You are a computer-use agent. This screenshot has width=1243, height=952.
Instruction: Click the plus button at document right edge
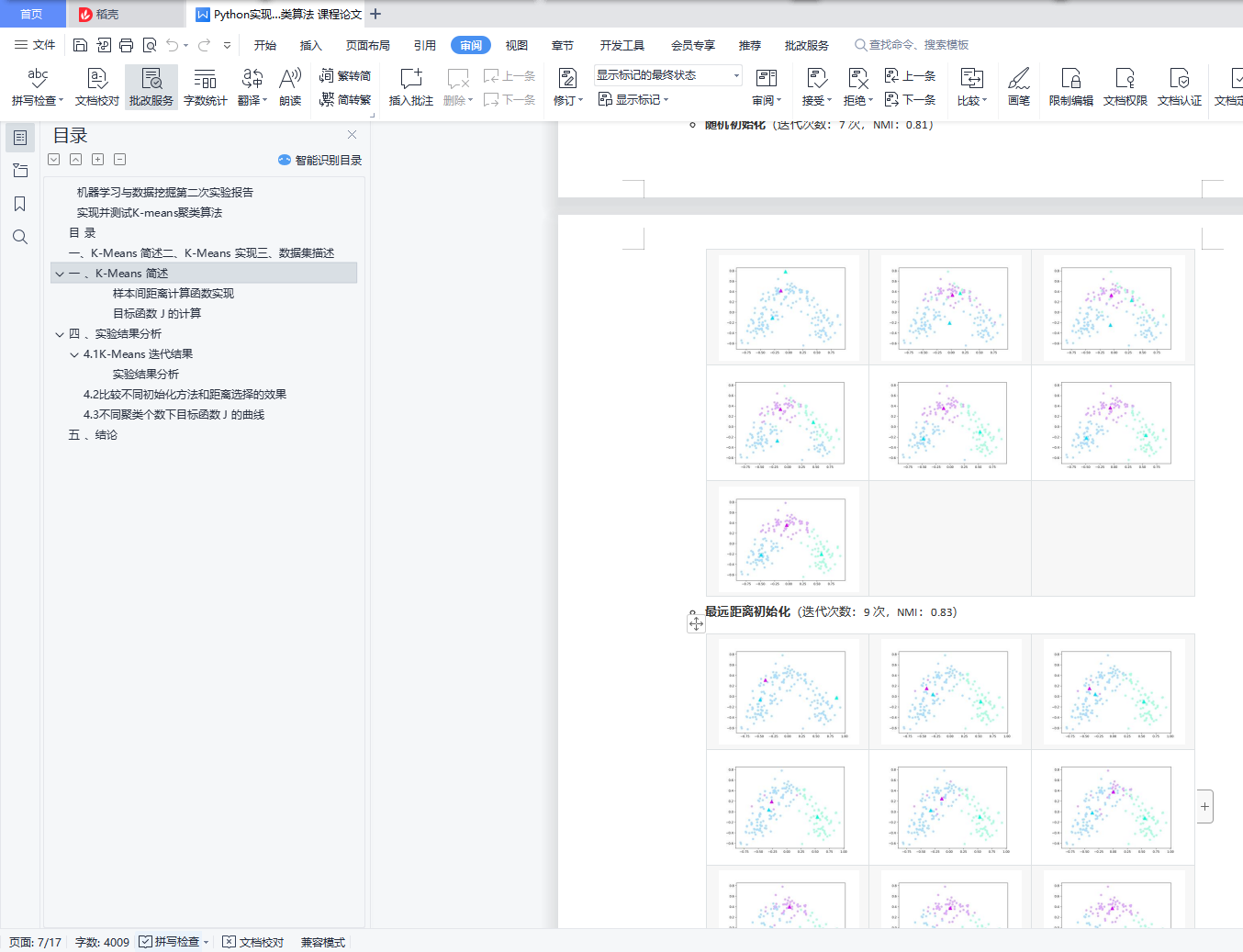coord(1204,807)
